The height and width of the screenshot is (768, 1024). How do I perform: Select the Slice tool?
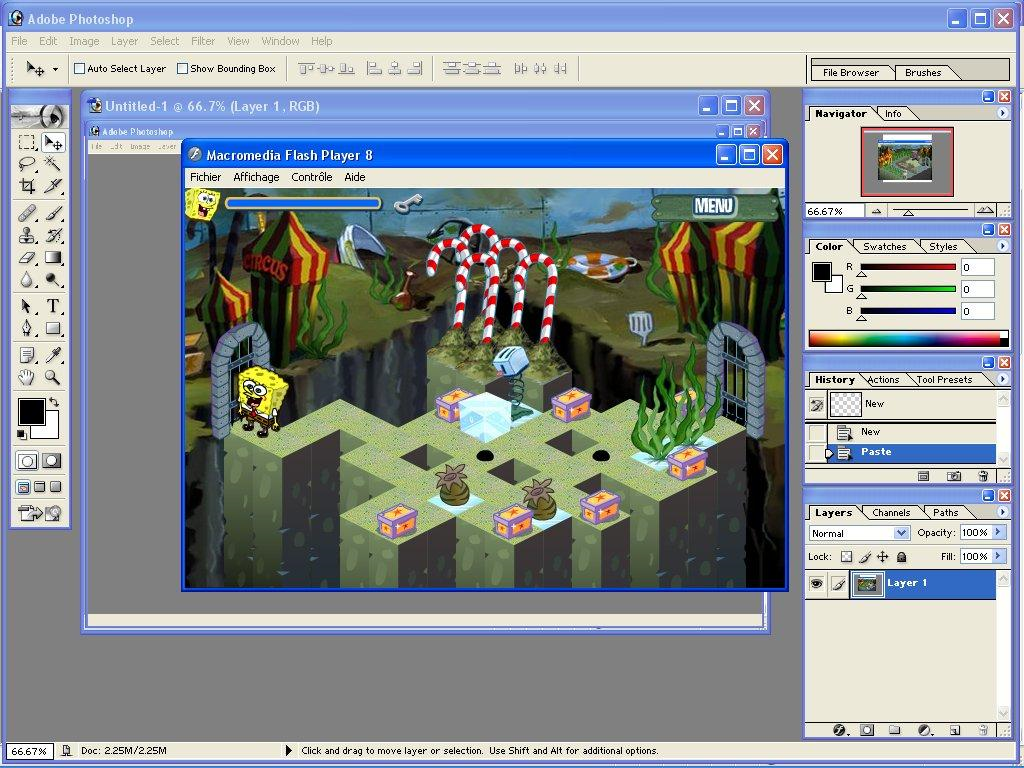[52, 185]
